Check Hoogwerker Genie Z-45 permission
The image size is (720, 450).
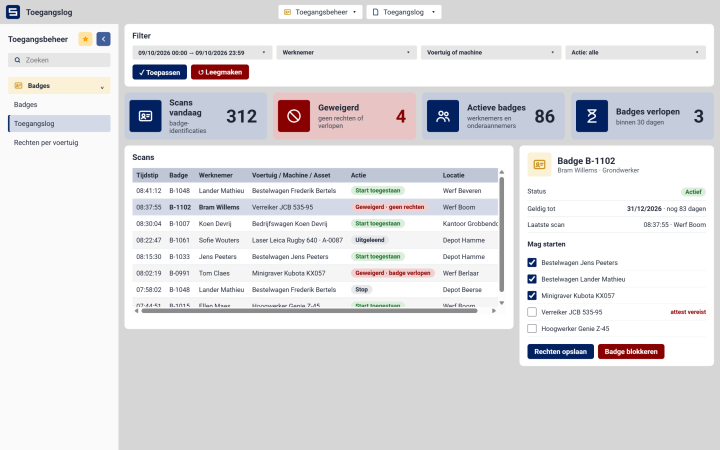click(532, 329)
